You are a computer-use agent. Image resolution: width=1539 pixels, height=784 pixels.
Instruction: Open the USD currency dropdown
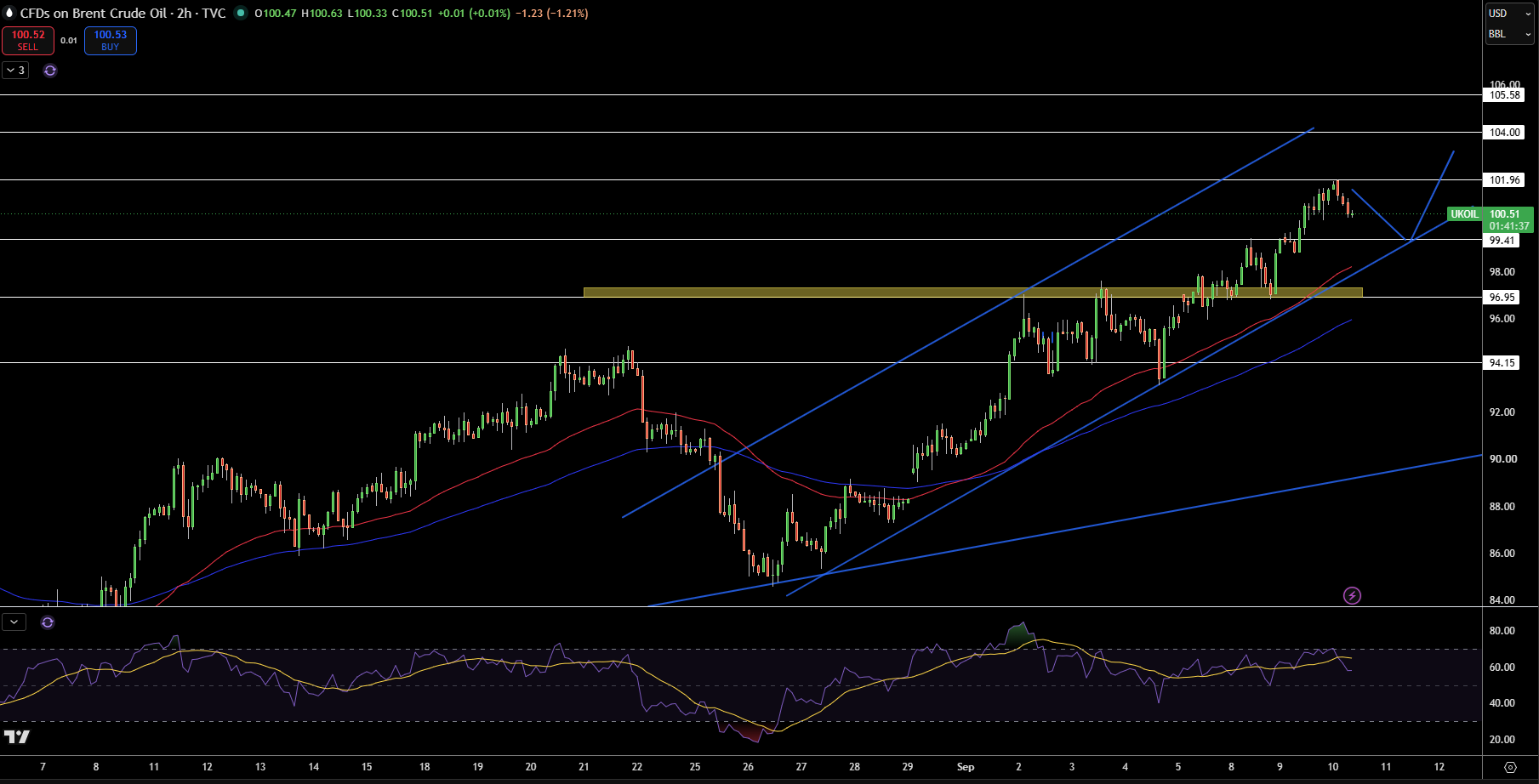pyautogui.click(x=1509, y=14)
